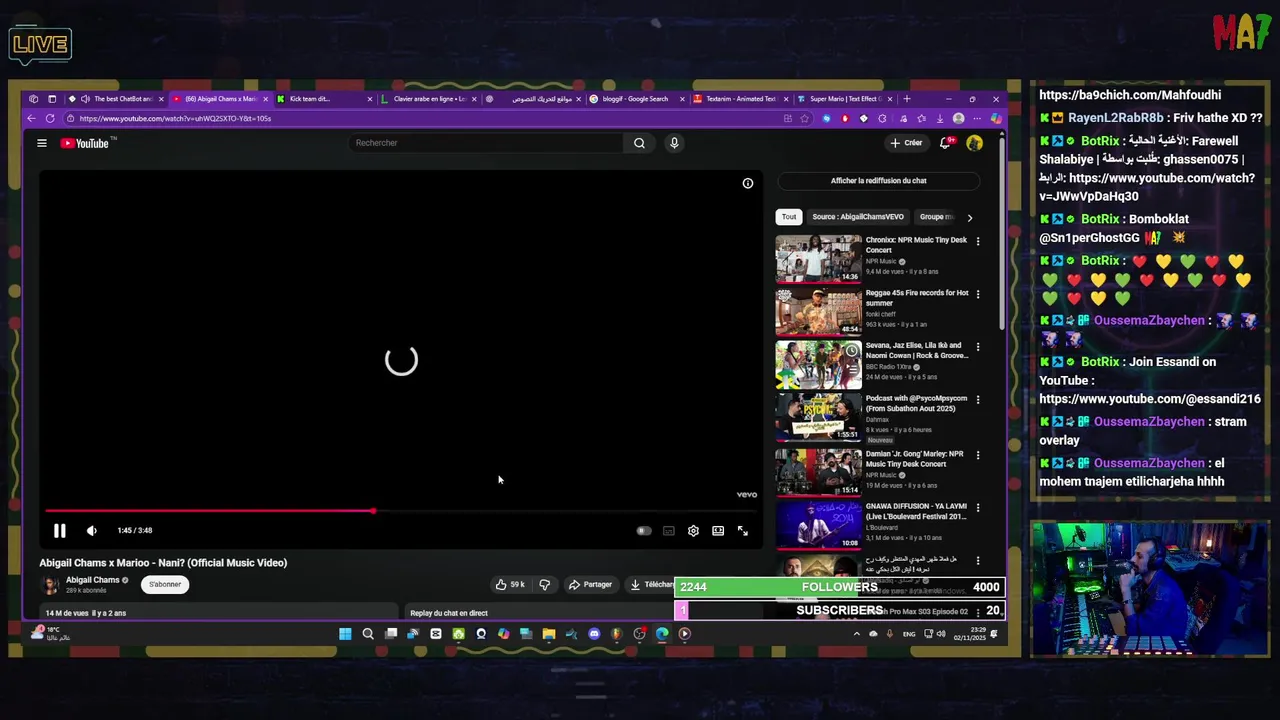Toggle the autoplay switch in the player
Image resolution: width=1280 pixels, height=720 pixels.
pyautogui.click(x=644, y=531)
